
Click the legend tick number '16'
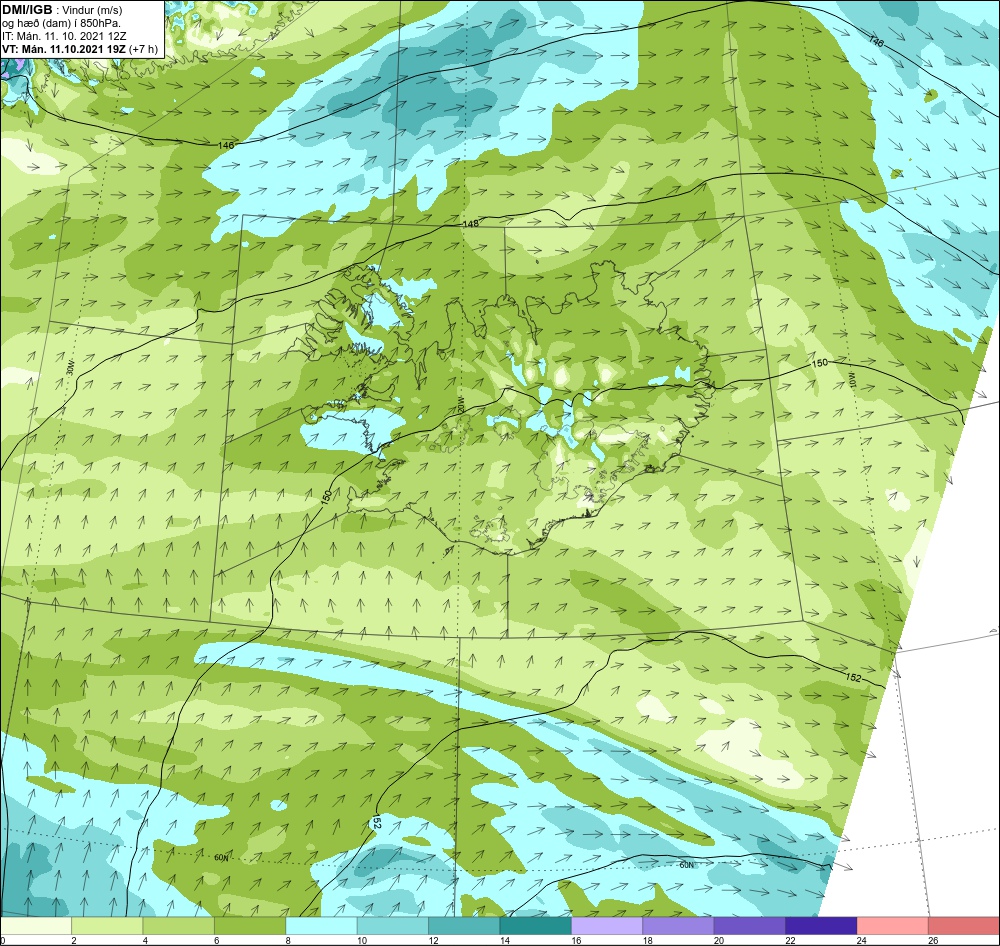576,940
